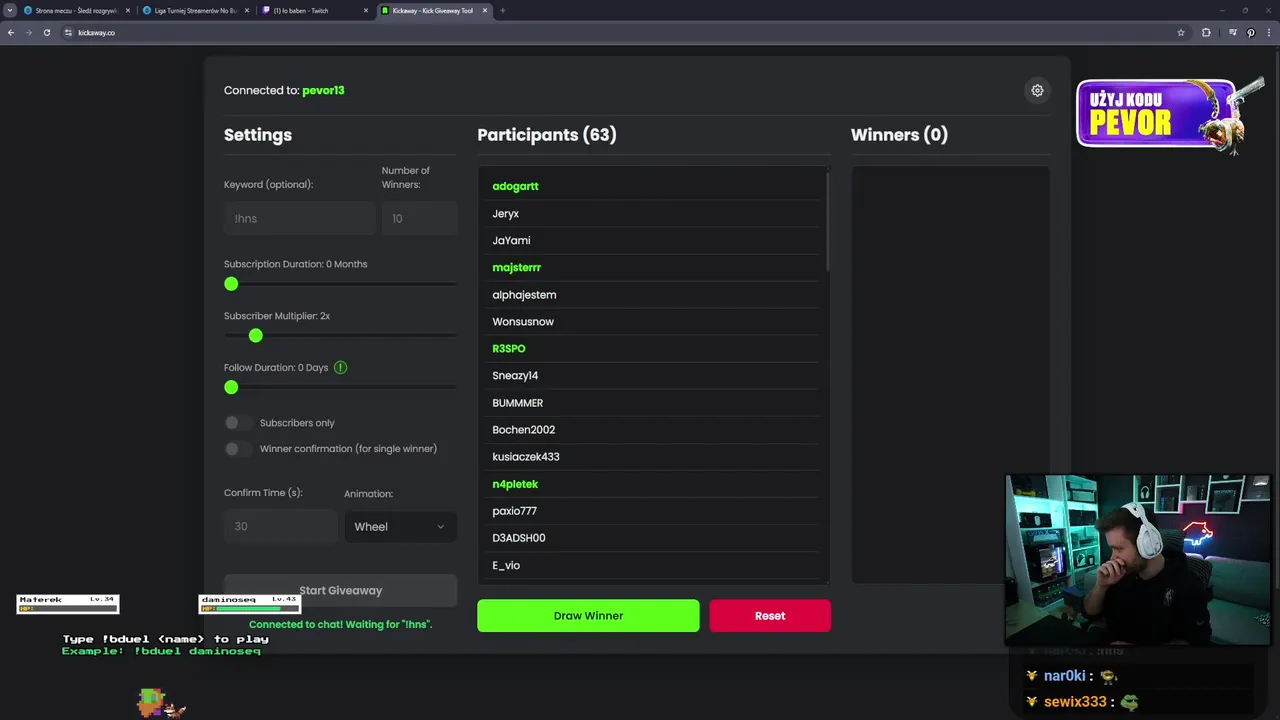Click the streamer webcam overlay
Screen dimensions: 1280x720
pyautogui.click(x=1137, y=560)
